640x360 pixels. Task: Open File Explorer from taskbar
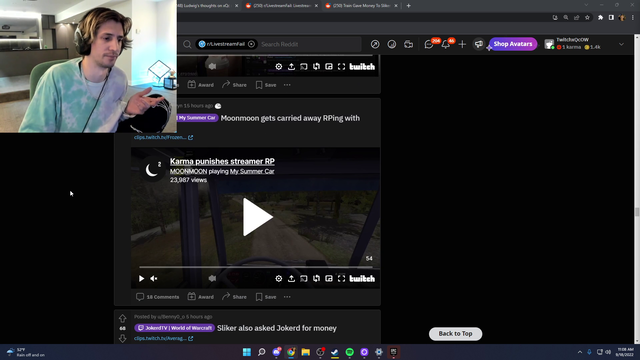(x=305, y=352)
